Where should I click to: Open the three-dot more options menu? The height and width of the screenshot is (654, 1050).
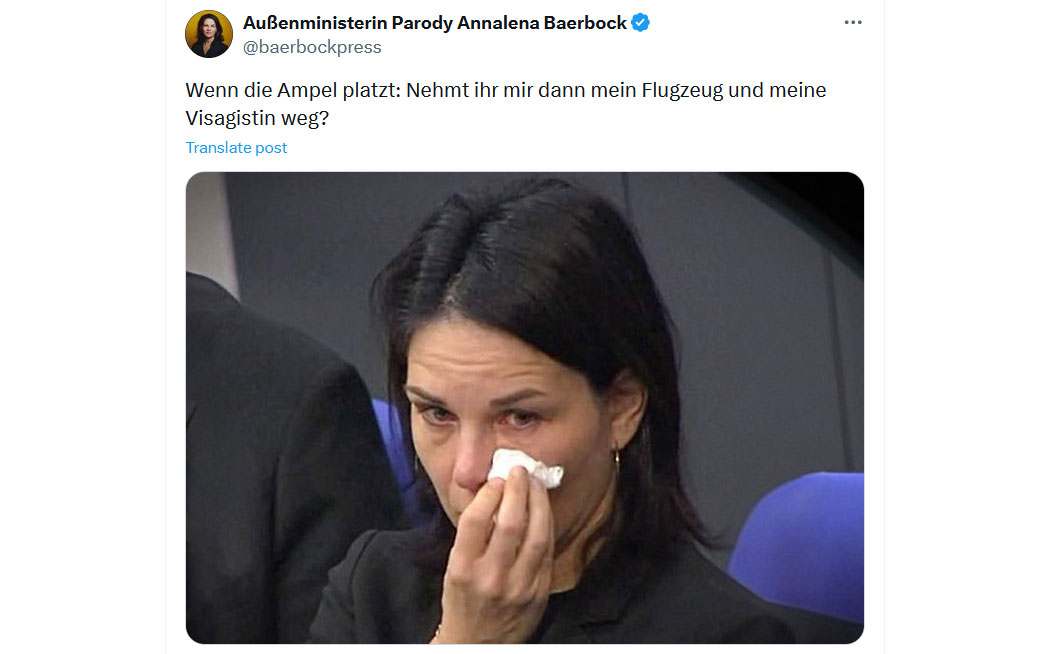pos(852,23)
